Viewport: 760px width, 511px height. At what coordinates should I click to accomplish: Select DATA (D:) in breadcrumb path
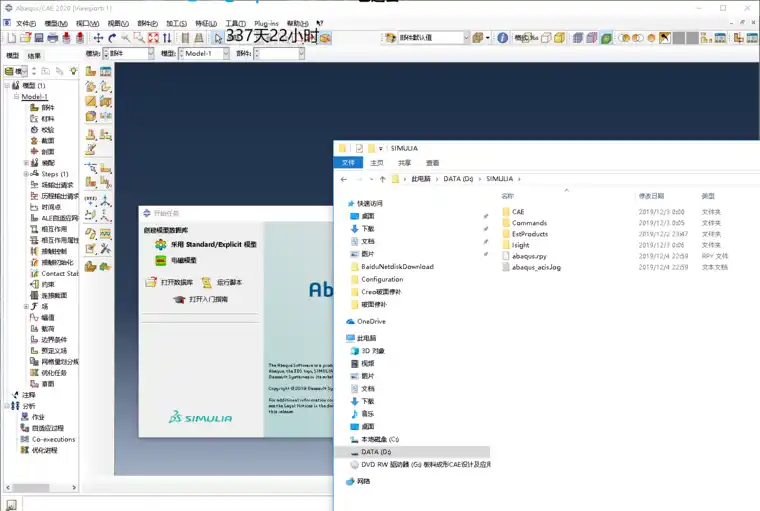458,179
